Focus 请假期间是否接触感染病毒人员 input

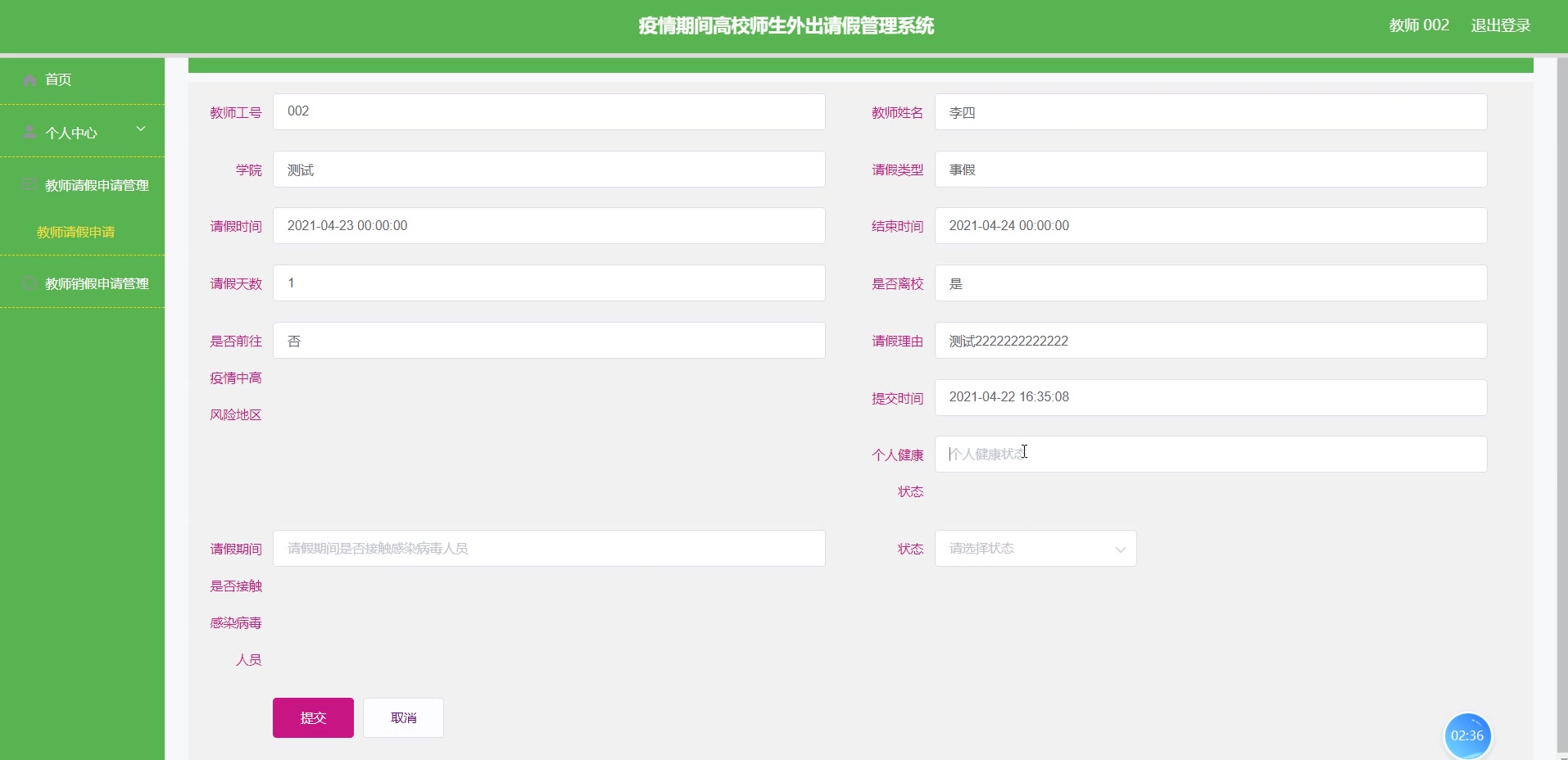pyautogui.click(x=549, y=549)
